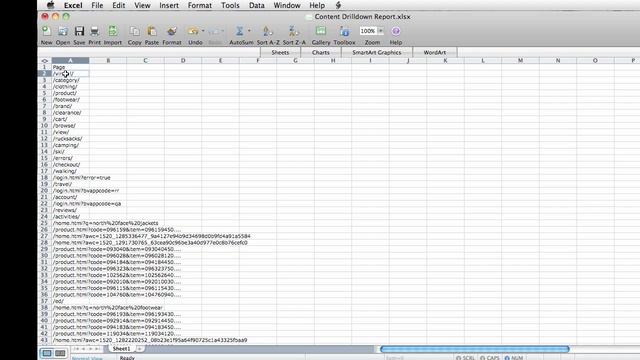Click the Sort A-Z icon
This screenshot has height=360, width=640.
268,31
